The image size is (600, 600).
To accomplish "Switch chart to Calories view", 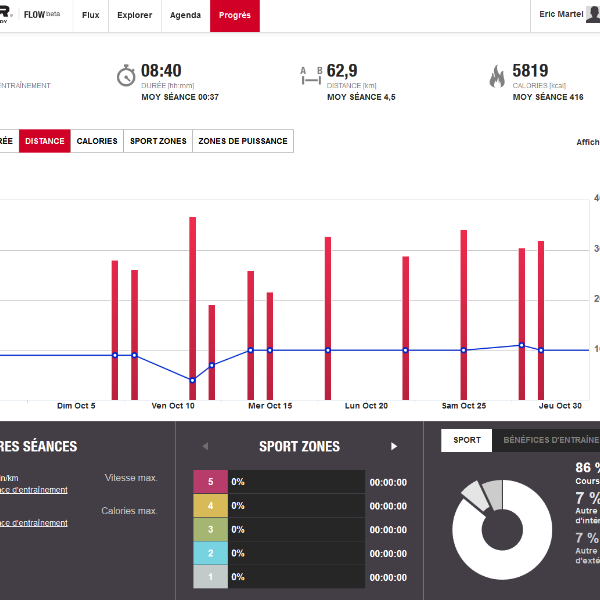I will pyautogui.click(x=97, y=141).
